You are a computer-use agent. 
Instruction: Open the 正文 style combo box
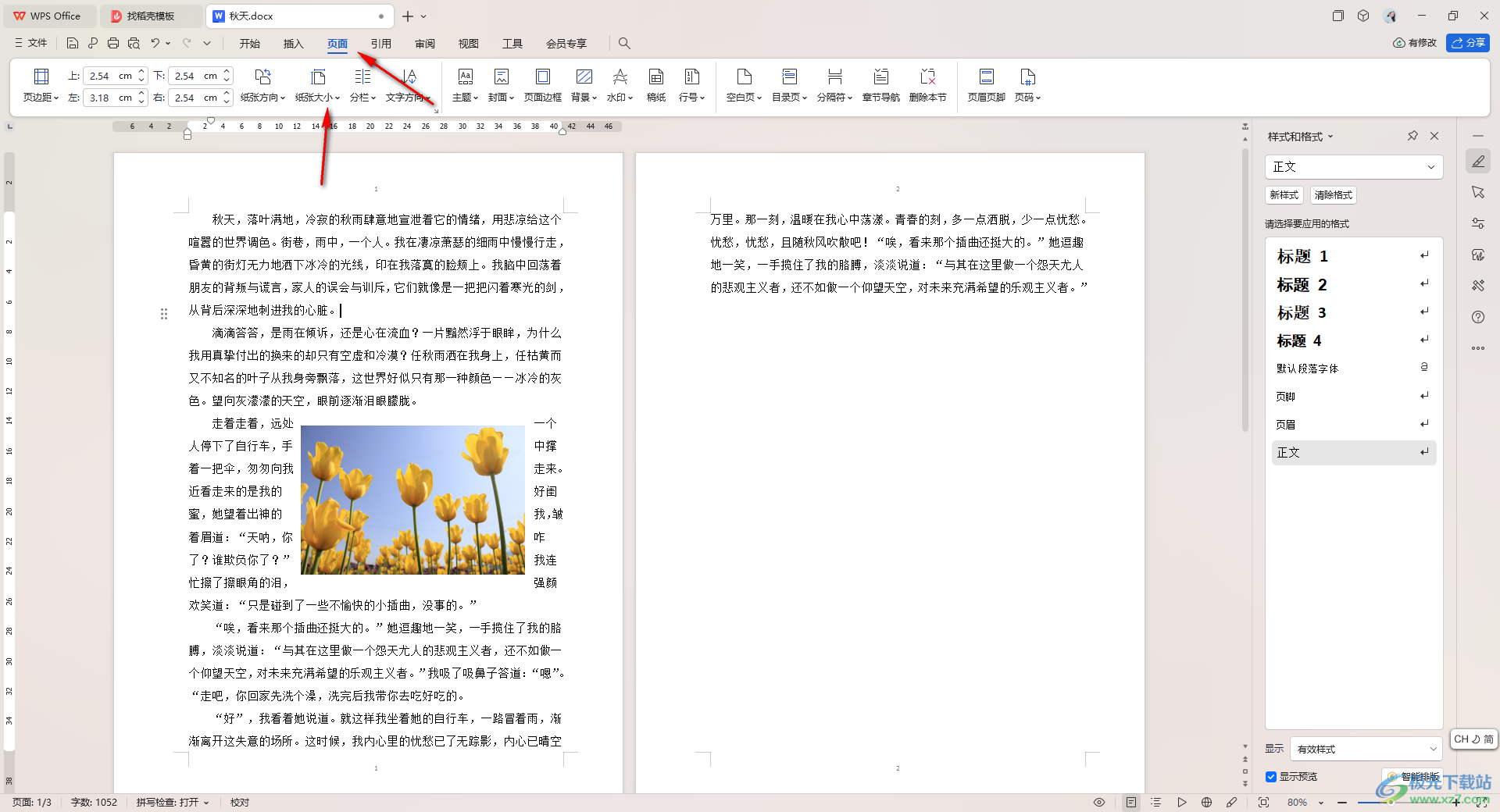pos(1353,167)
